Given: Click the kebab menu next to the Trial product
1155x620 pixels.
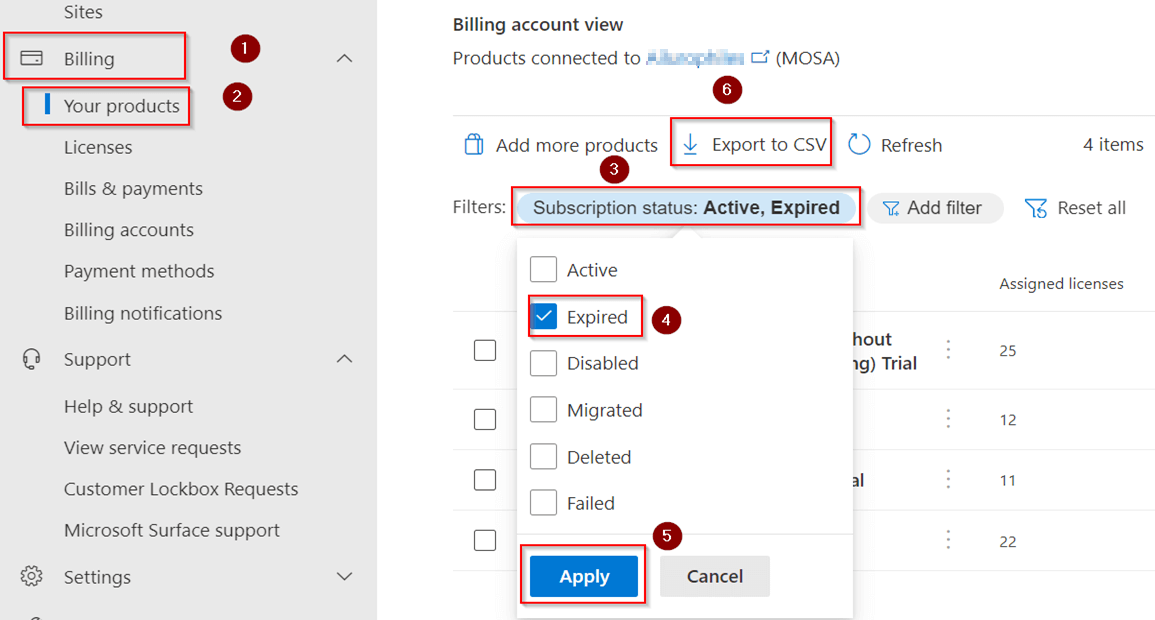Looking at the screenshot, I should 948,350.
